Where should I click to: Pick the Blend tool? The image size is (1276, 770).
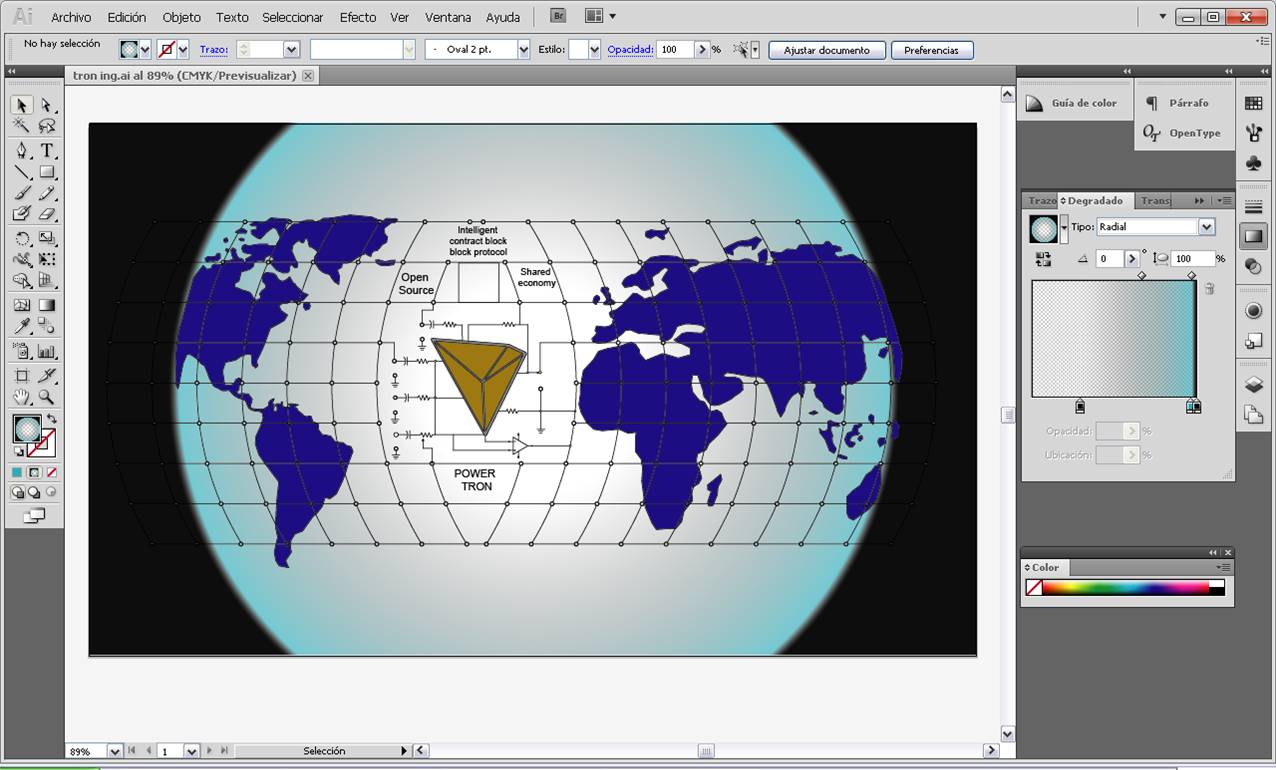click(46, 327)
